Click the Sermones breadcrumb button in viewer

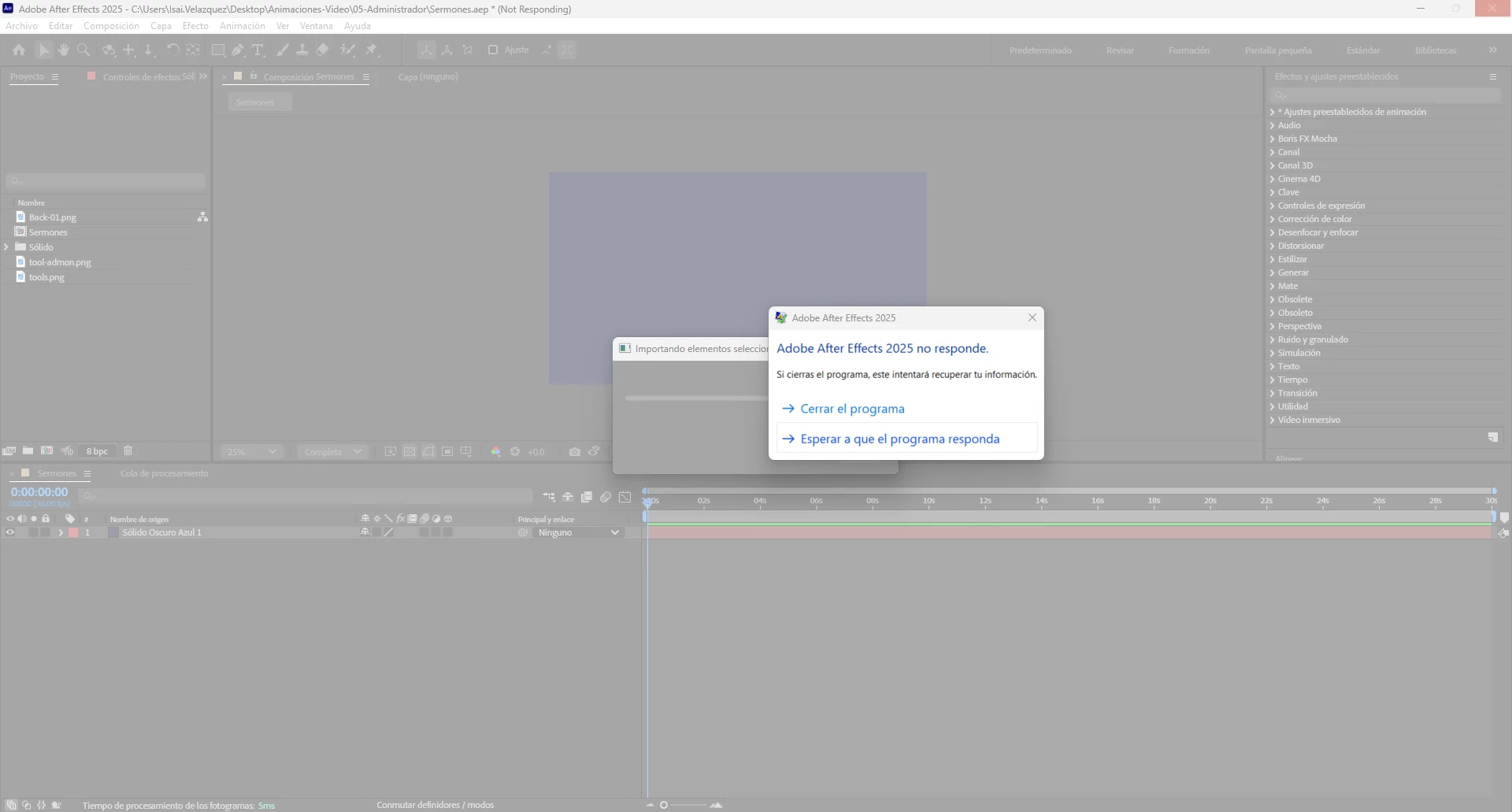(x=260, y=102)
